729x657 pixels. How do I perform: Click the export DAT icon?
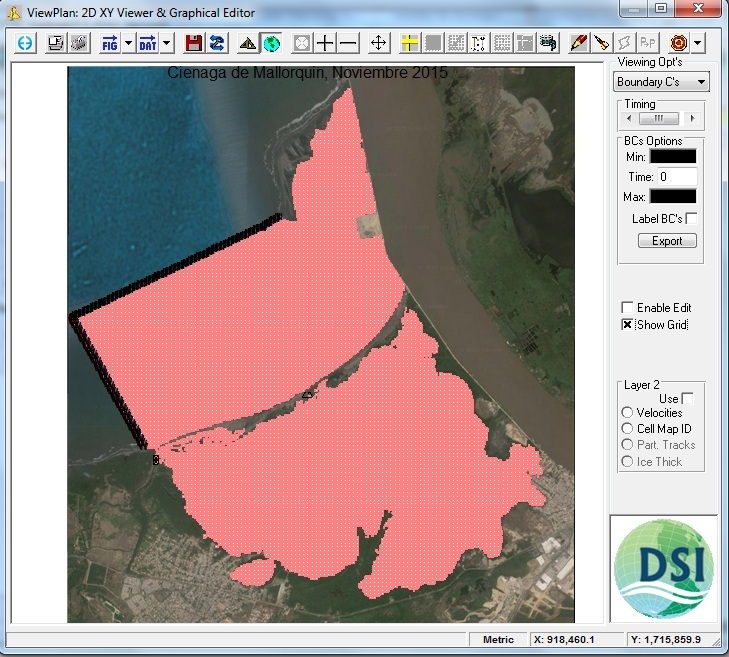[148, 43]
